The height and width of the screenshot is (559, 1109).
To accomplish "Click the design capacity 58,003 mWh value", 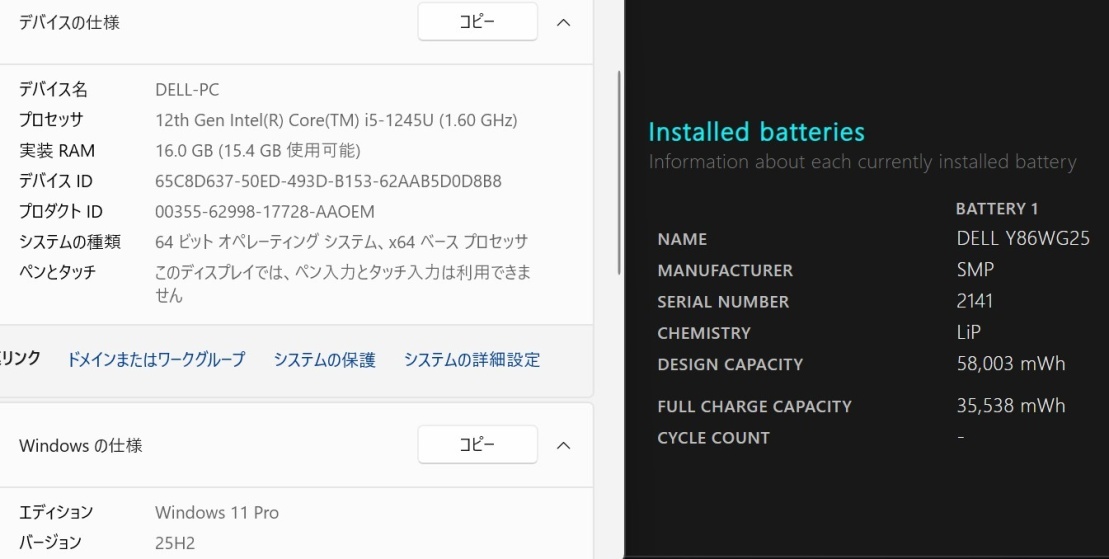I will [1010, 364].
